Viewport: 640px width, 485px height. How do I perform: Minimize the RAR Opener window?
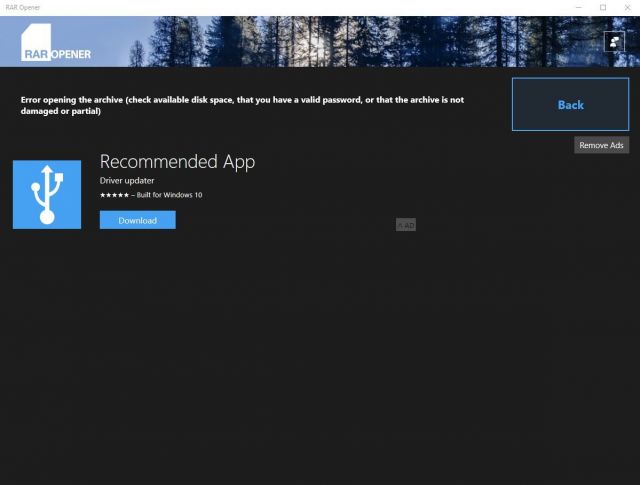click(x=576, y=7)
